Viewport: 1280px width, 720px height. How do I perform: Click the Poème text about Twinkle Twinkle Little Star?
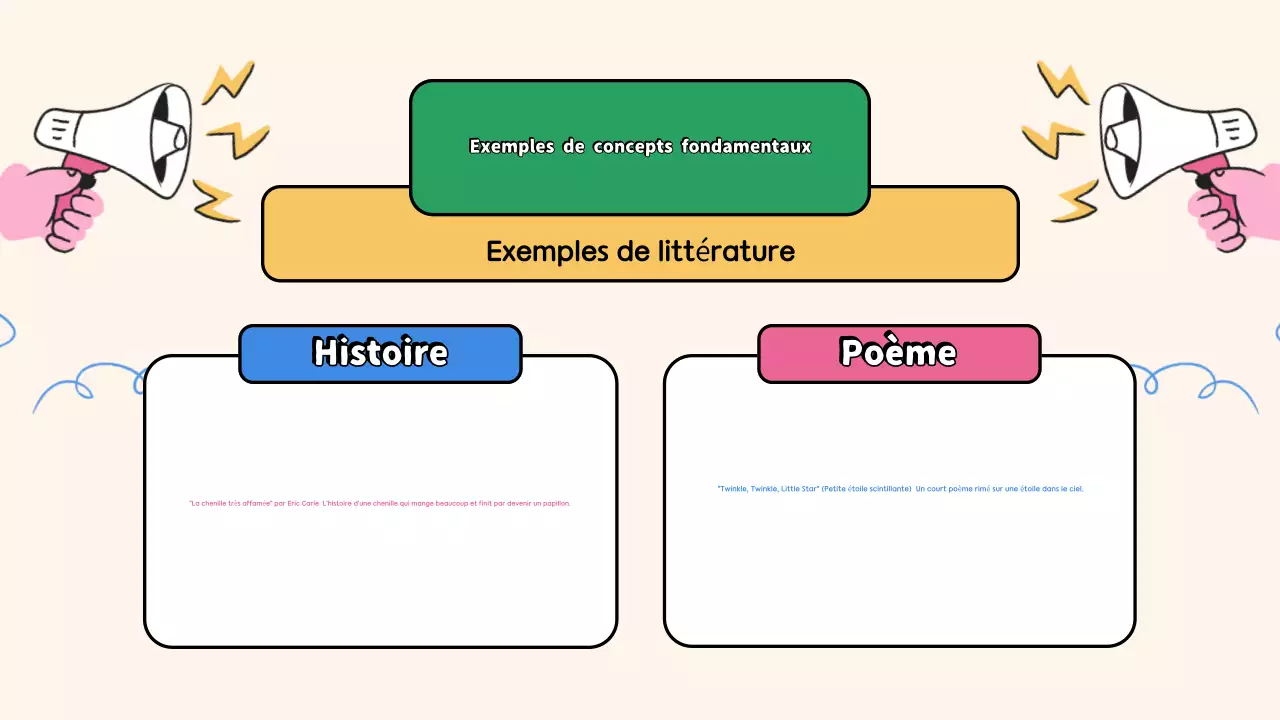[x=898, y=488]
